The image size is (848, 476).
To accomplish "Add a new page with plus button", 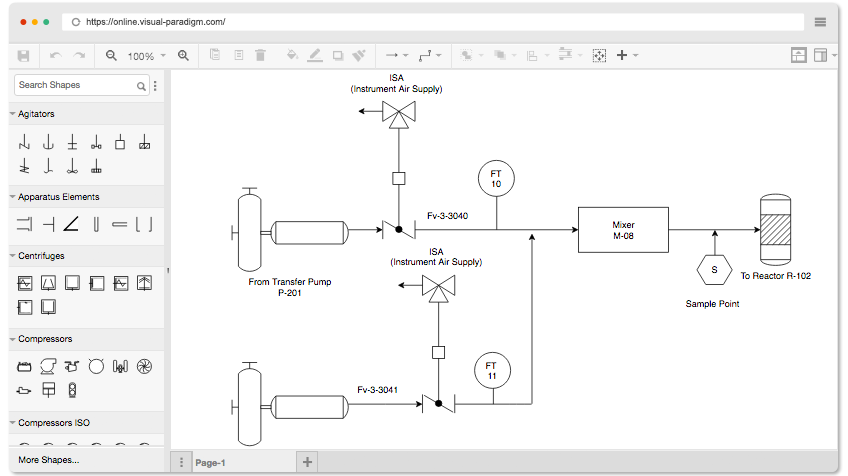I will tap(307, 462).
